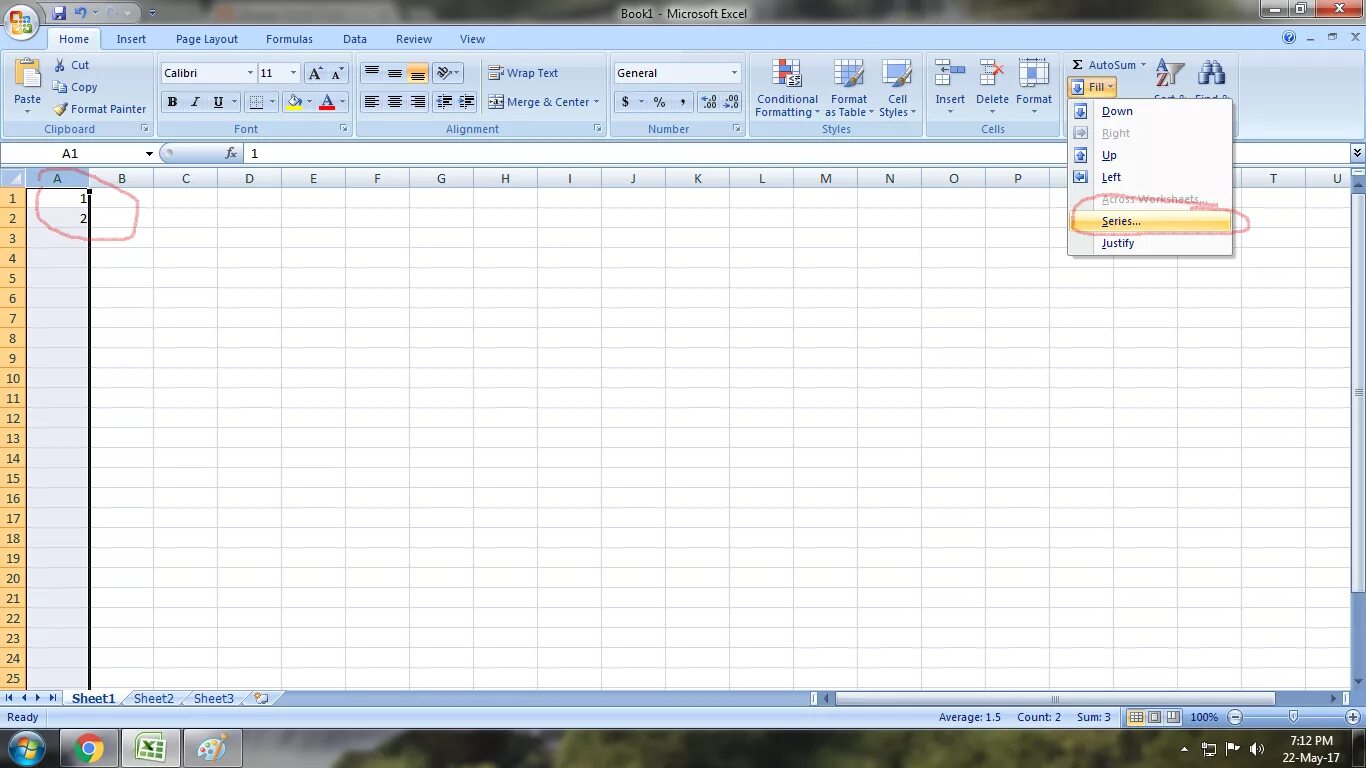Click the AutoSum button
1366x768 pixels.
(x=1104, y=65)
